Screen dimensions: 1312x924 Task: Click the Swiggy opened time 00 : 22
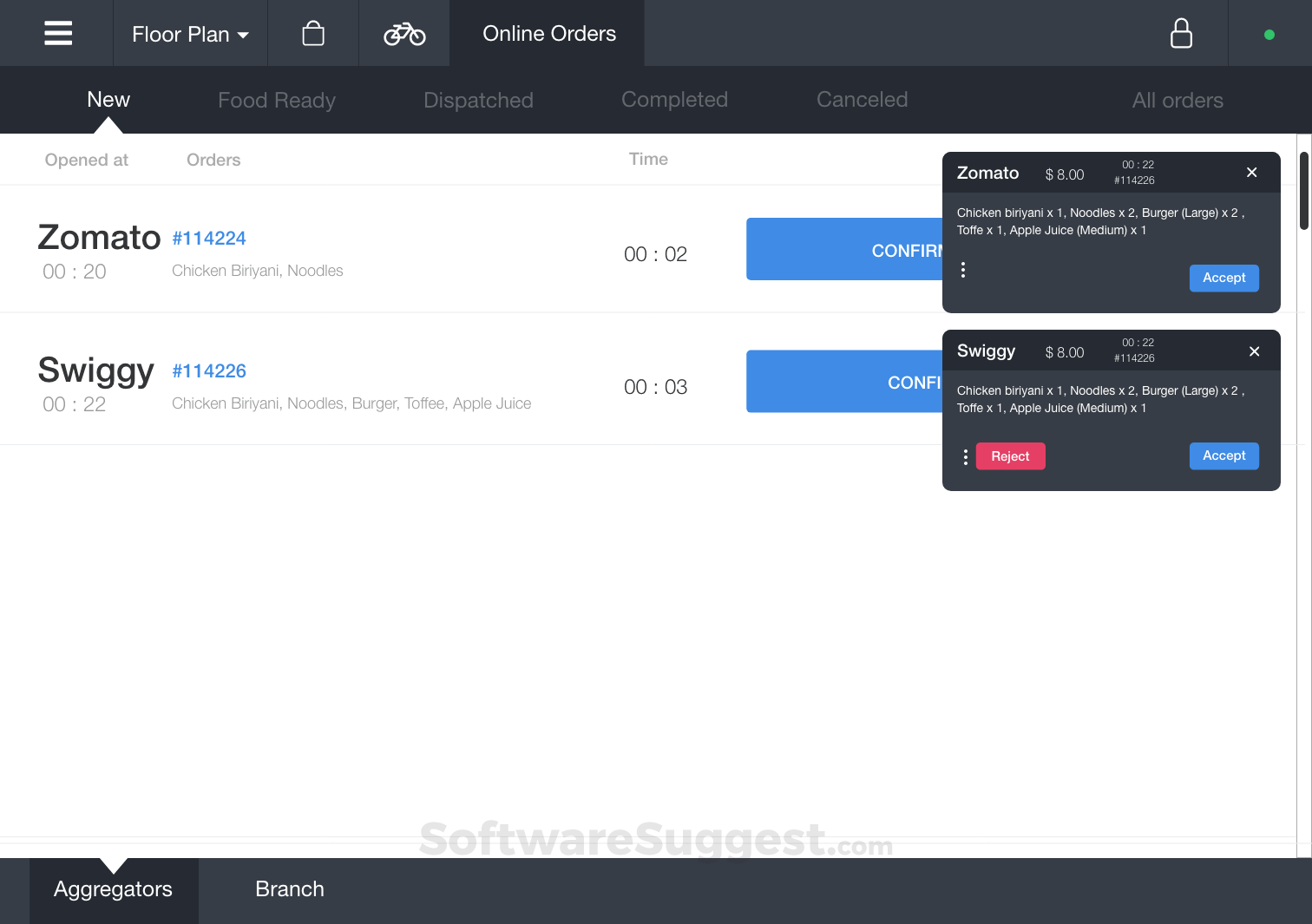[75, 404]
